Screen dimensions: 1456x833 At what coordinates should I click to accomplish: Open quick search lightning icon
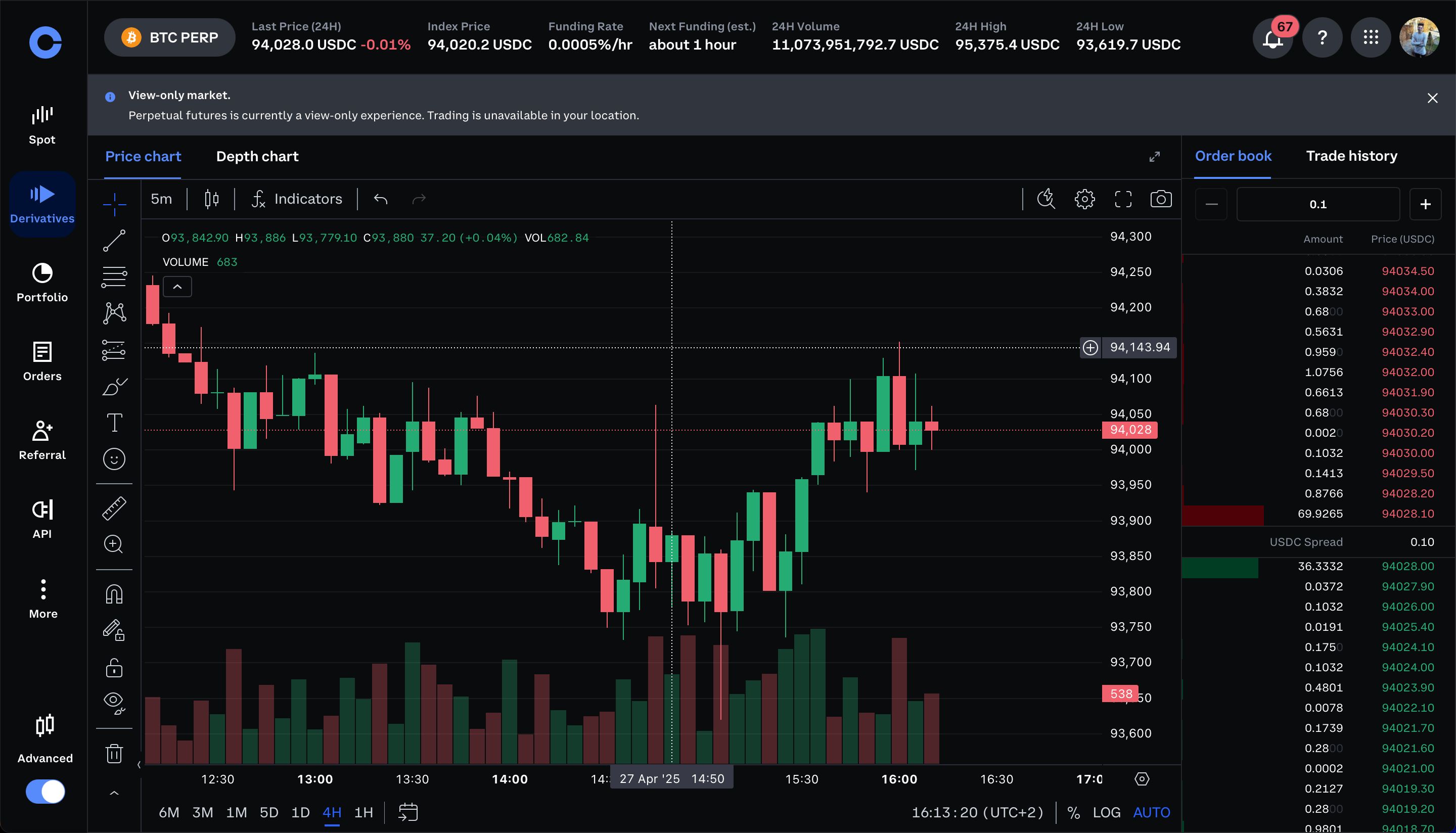[x=1046, y=199]
